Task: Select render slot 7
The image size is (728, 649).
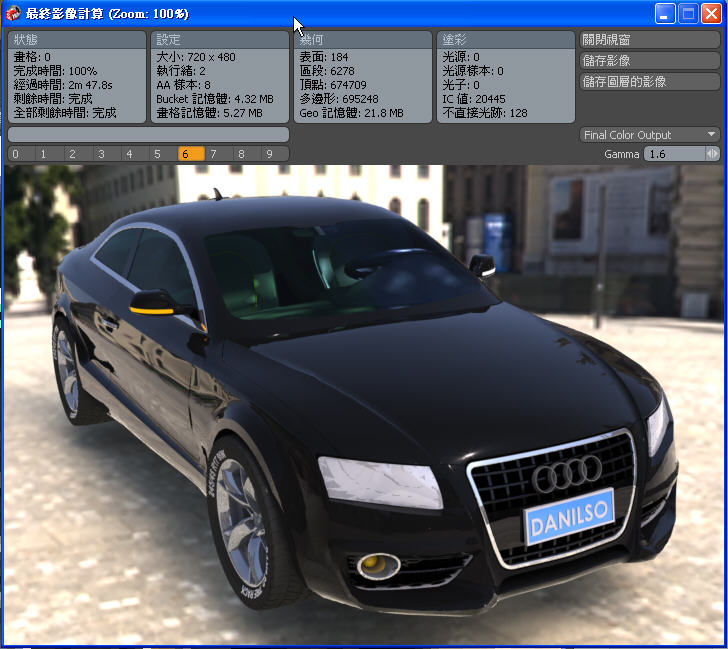Action: point(219,154)
